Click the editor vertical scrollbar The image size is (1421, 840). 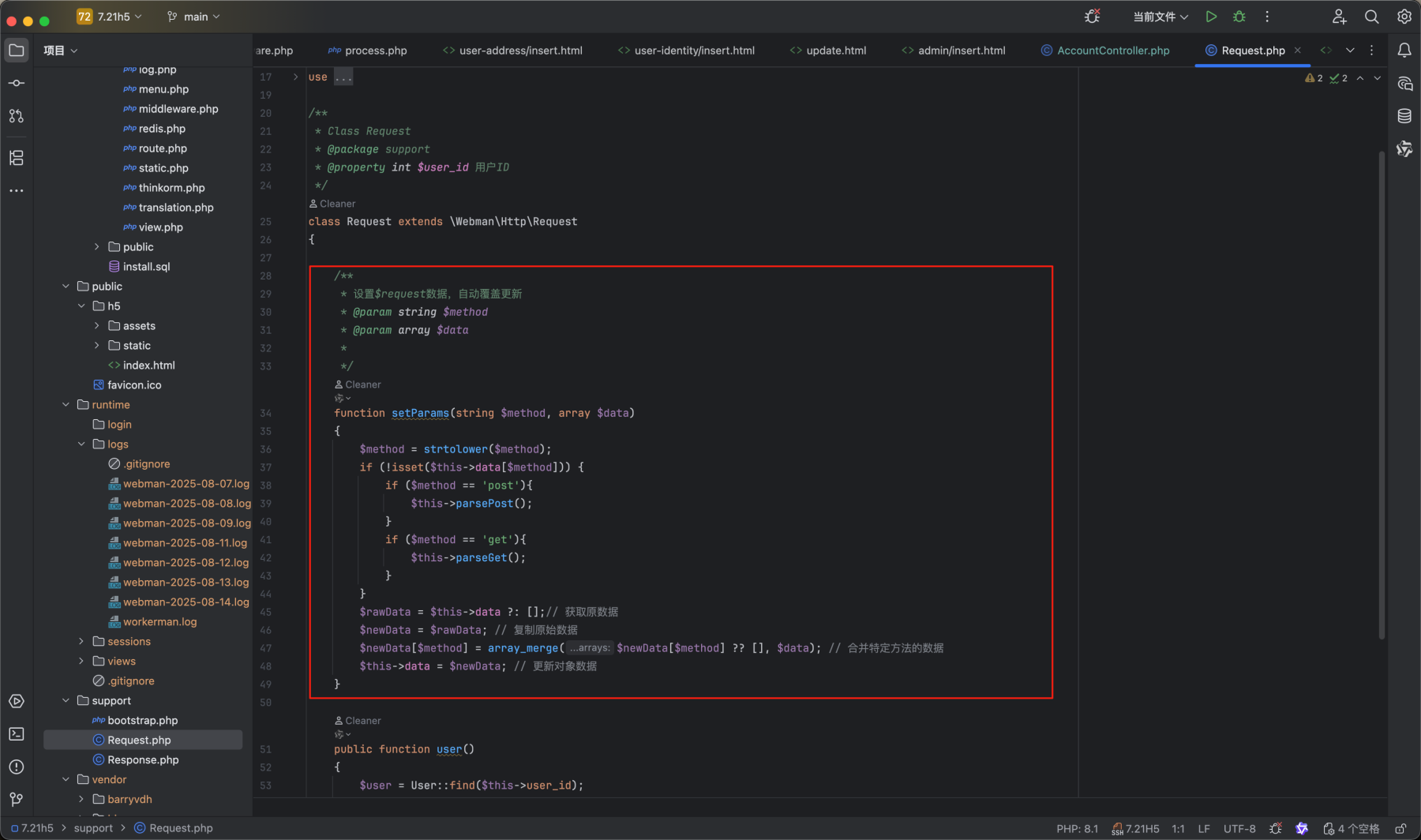tap(1382, 395)
